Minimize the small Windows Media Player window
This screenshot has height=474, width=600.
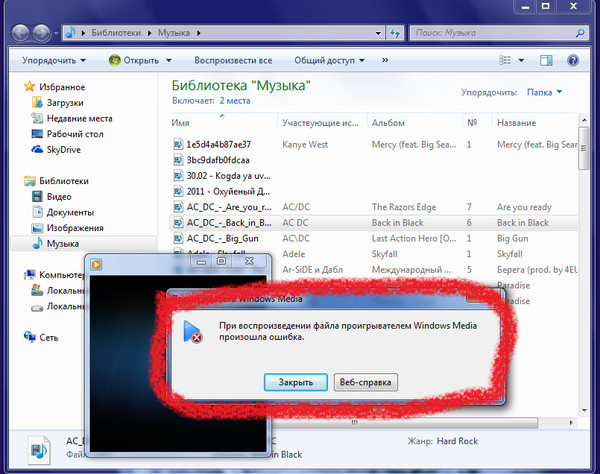tap(202, 261)
